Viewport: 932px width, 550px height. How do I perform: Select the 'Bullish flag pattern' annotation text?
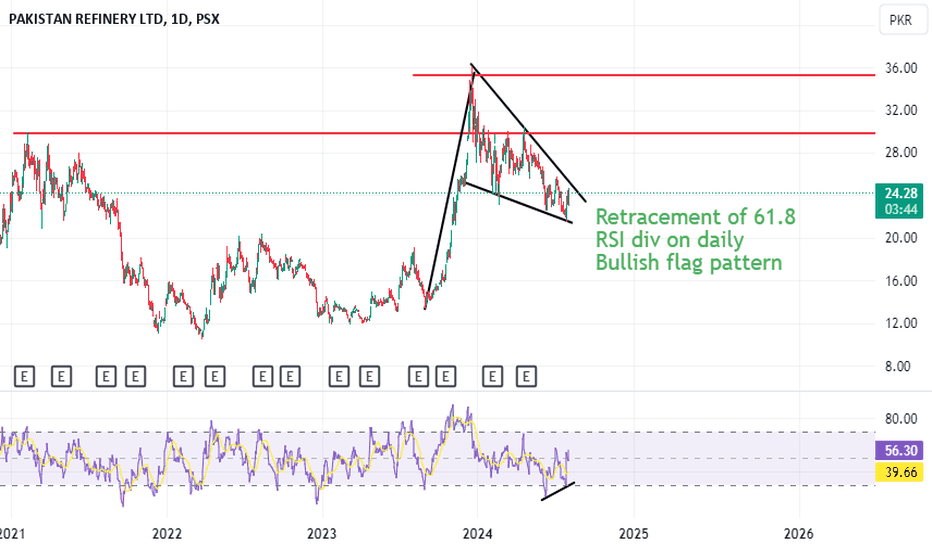[689, 262]
